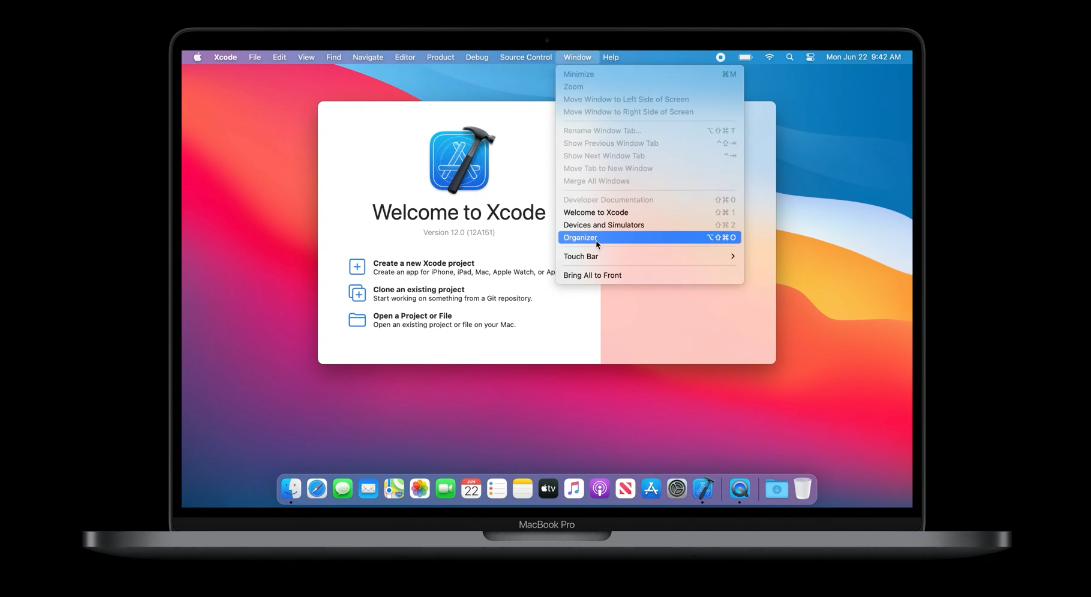Open the Wi-Fi menu bar icon
The image size is (1091, 597).
pos(769,57)
